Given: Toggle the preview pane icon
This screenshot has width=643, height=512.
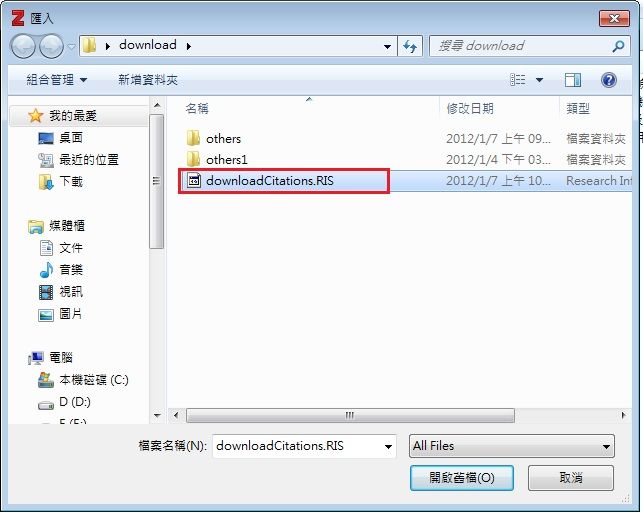Looking at the screenshot, I should tap(572, 80).
